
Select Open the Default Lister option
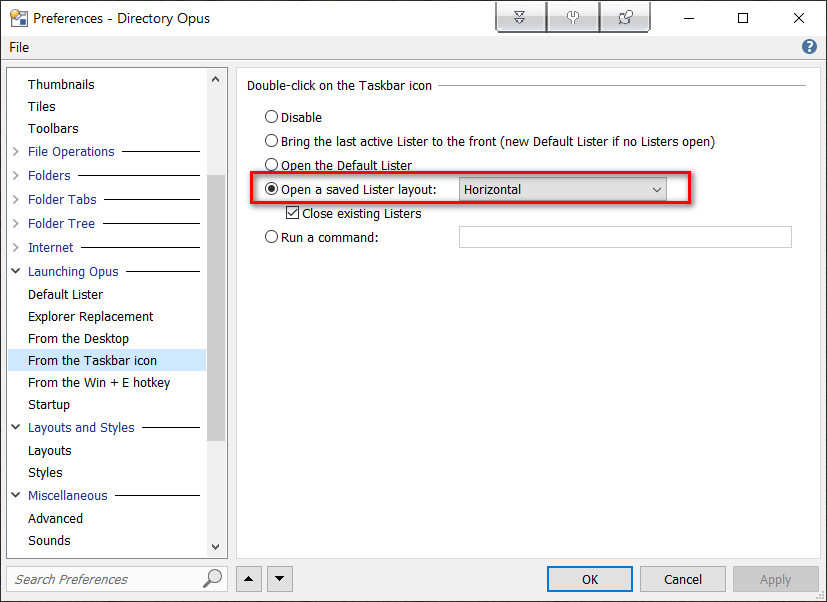[x=271, y=165]
